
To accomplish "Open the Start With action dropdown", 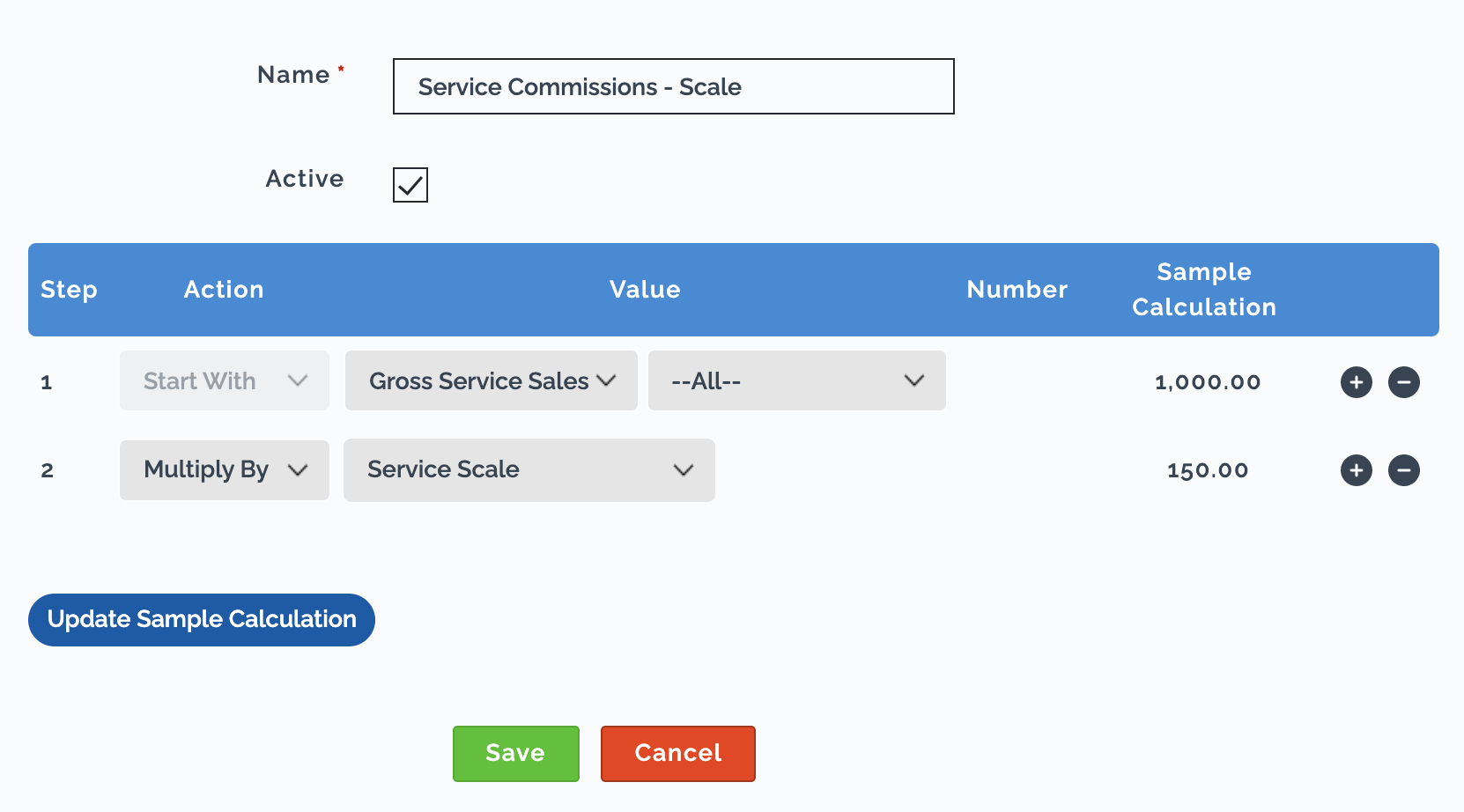I will pyautogui.click(x=225, y=380).
